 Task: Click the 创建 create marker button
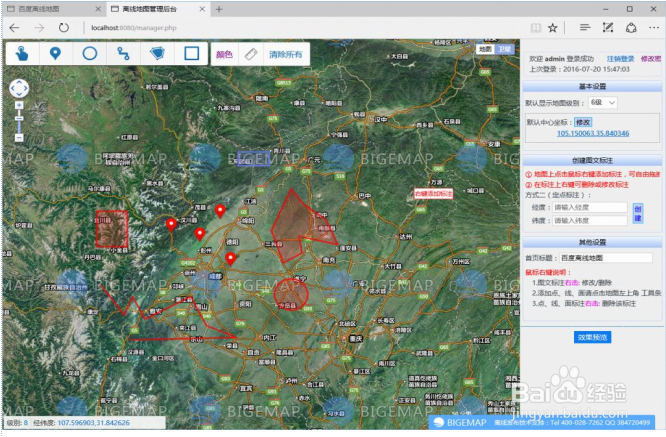[638, 213]
